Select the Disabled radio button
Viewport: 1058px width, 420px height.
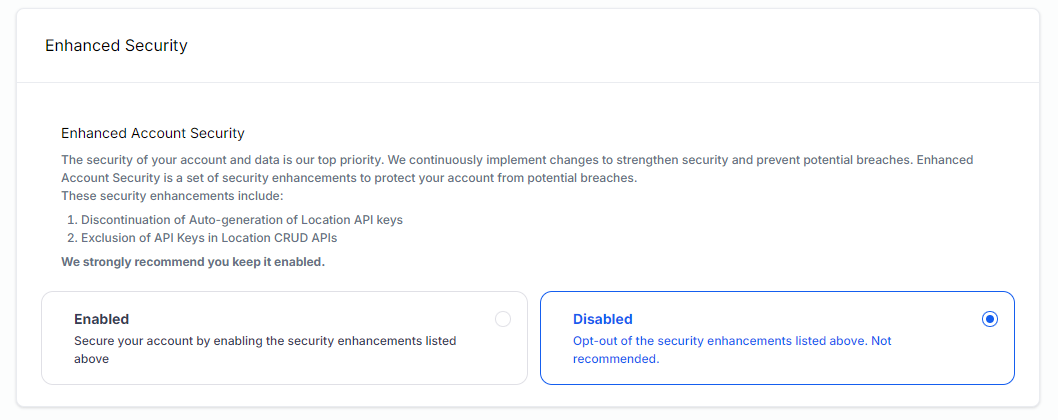990,319
